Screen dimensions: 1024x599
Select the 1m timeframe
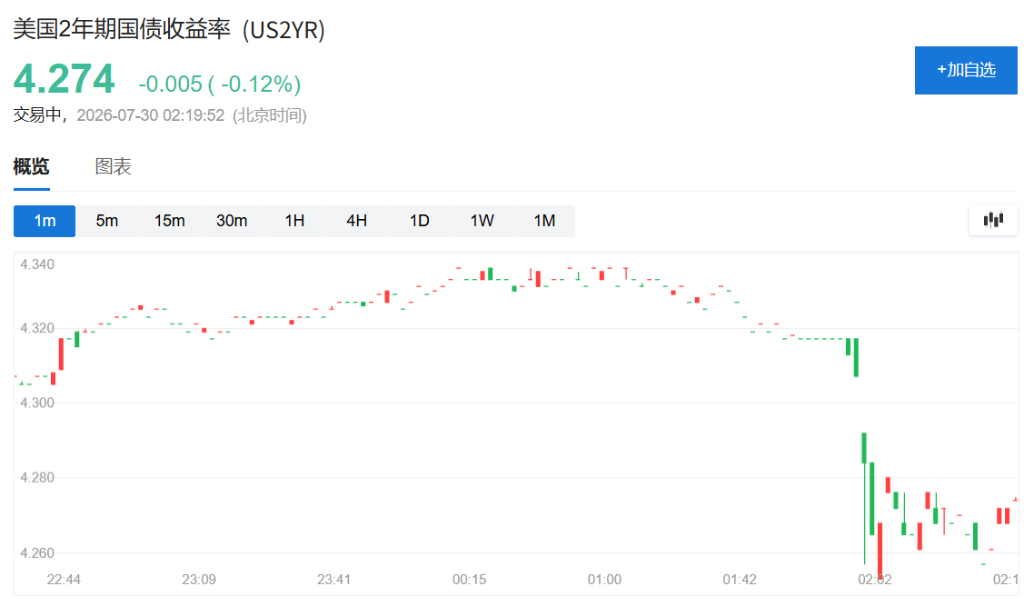[44, 221]
